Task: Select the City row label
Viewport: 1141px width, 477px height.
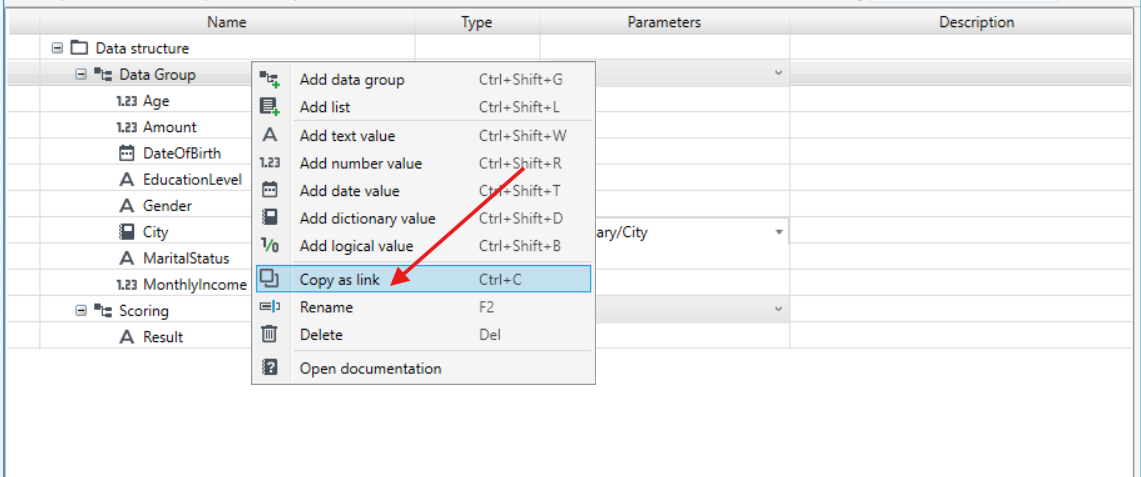Action: point(156,232)
